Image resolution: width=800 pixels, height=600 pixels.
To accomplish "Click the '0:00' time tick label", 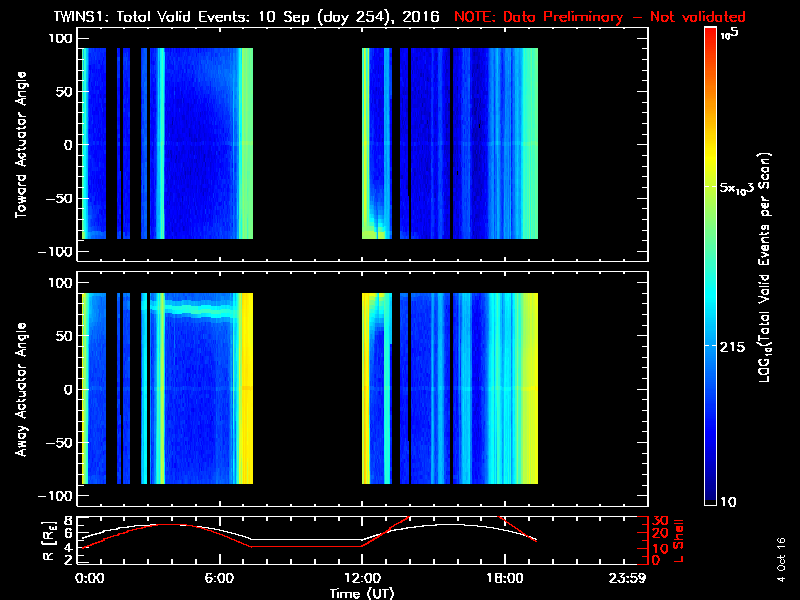I will pos(89,578).
